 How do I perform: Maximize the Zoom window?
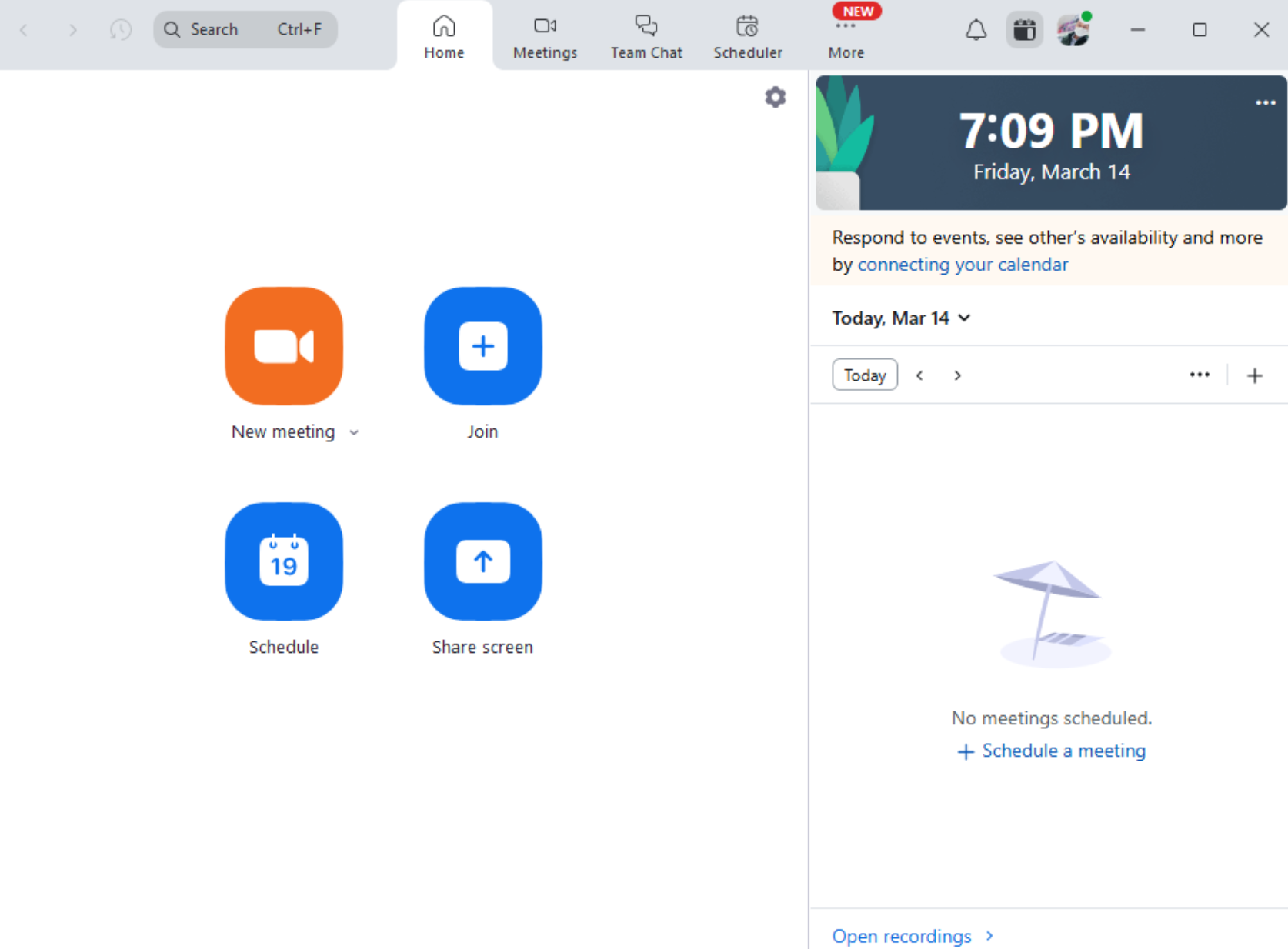[x=1200, y=30]
